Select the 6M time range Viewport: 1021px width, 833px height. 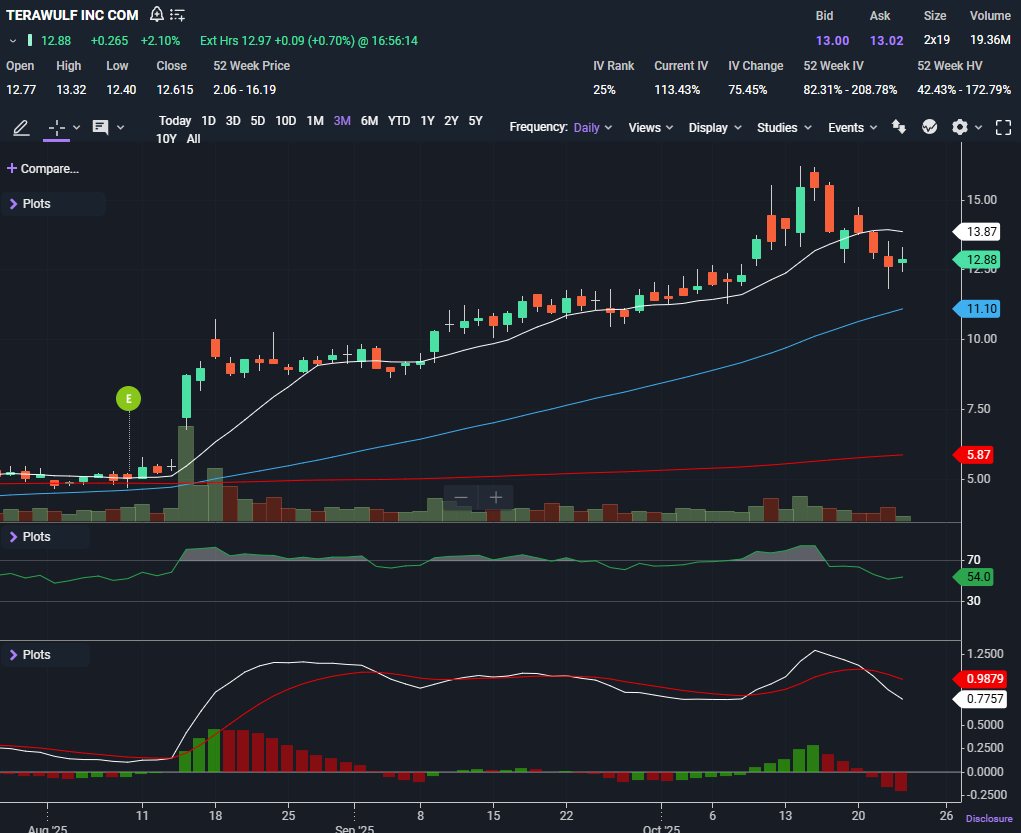[370, 120]
